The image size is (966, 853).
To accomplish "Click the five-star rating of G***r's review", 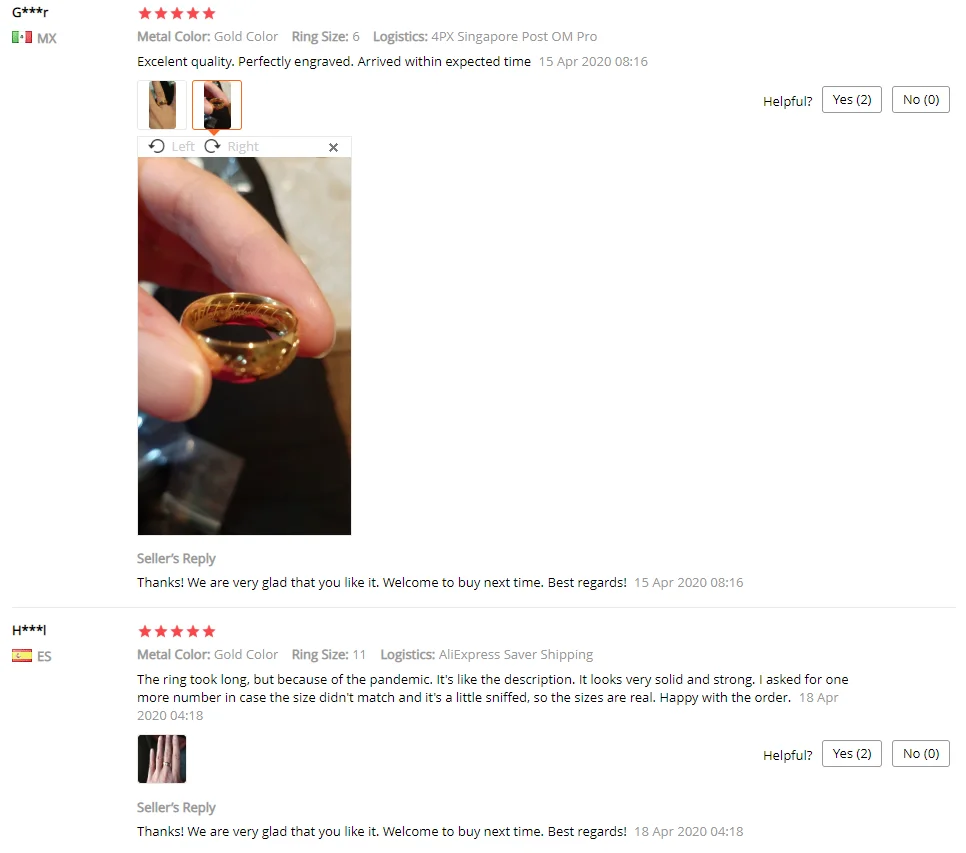I will click(177, 14).
